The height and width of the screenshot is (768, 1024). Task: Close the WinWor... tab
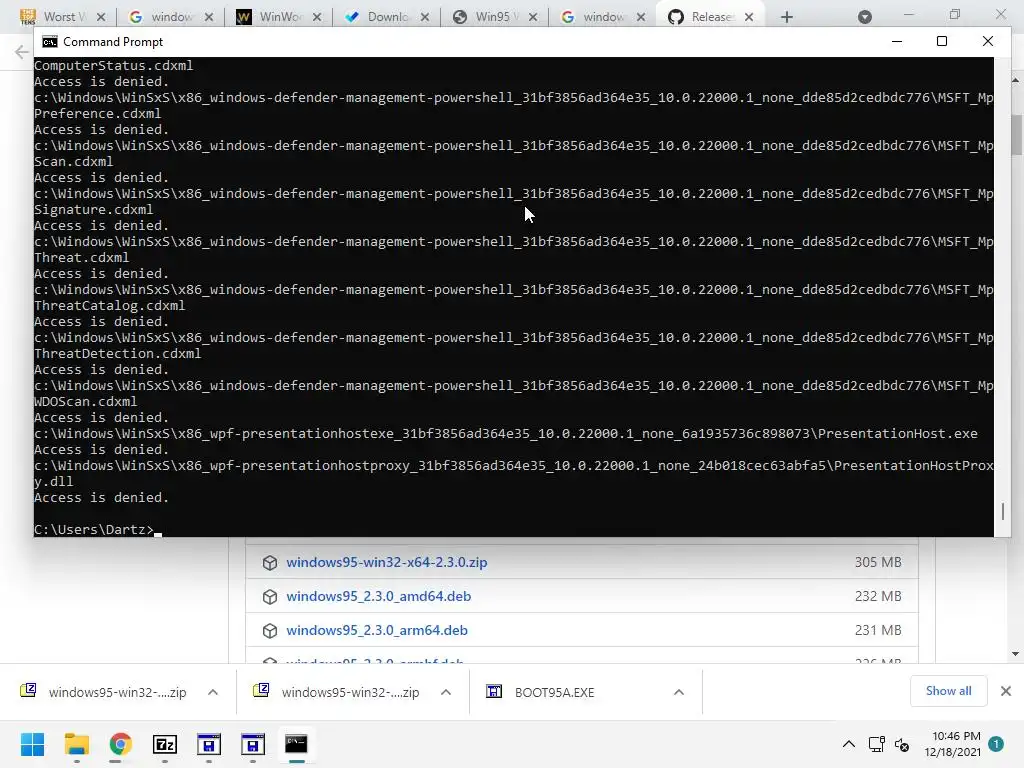317,17
